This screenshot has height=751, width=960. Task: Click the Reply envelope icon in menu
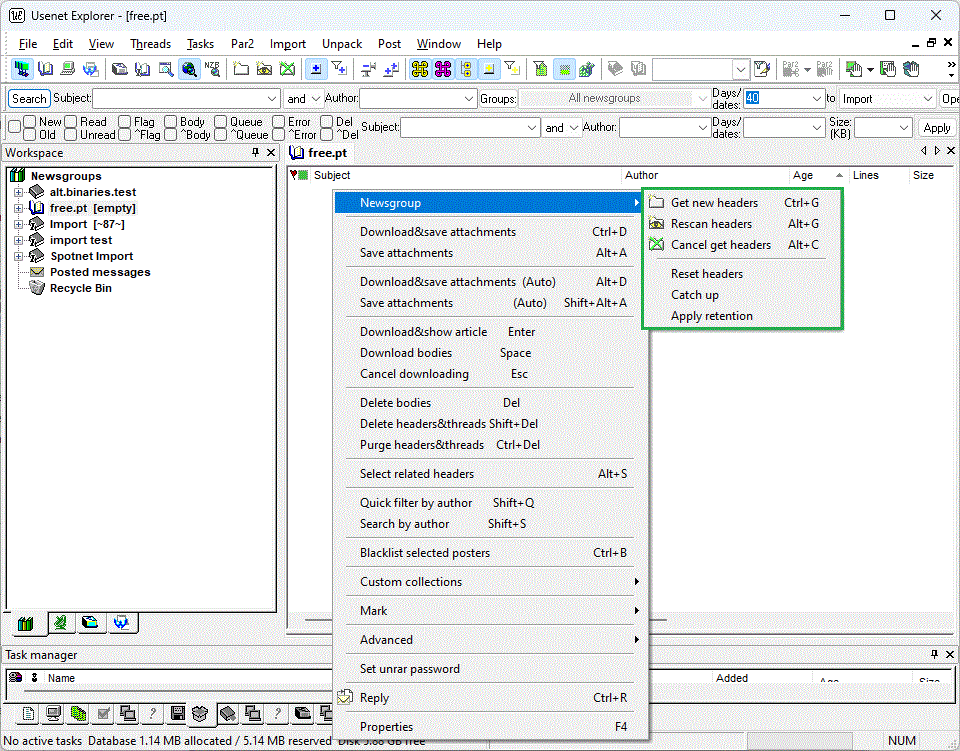[346, 698]
